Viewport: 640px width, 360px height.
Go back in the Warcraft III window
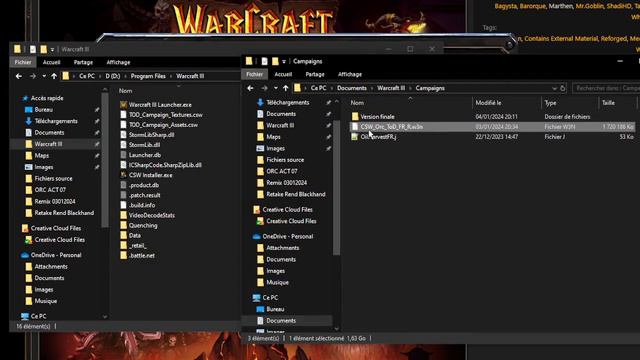tap(19, 76)
